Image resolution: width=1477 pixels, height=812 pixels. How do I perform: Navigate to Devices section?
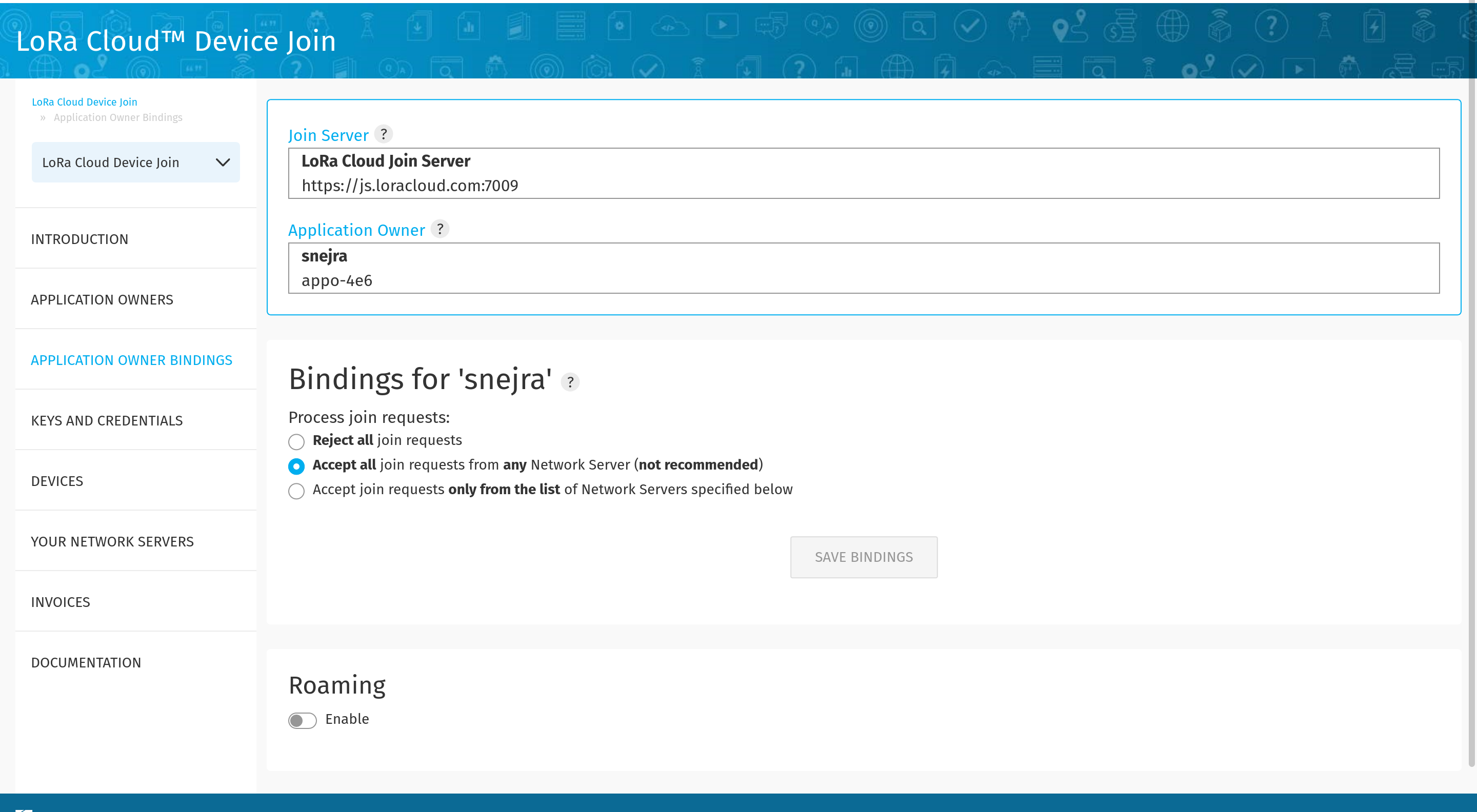136,481
